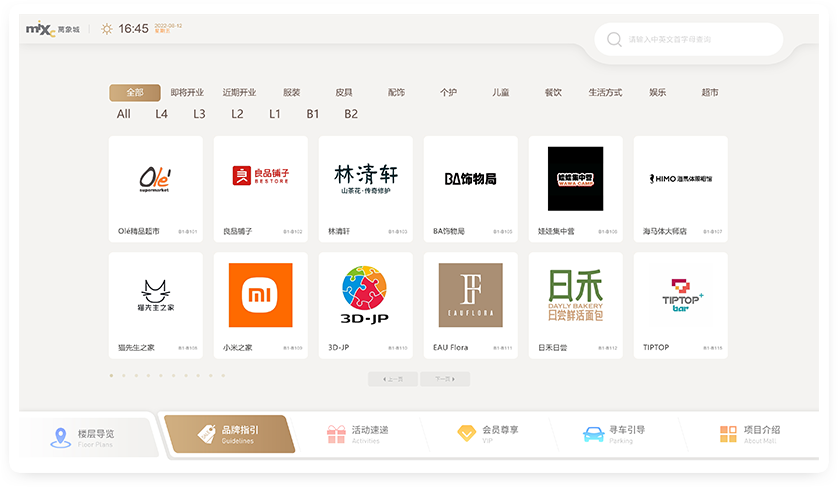Open Activities gift box icon
838x487 pixels.
(336, 434)
